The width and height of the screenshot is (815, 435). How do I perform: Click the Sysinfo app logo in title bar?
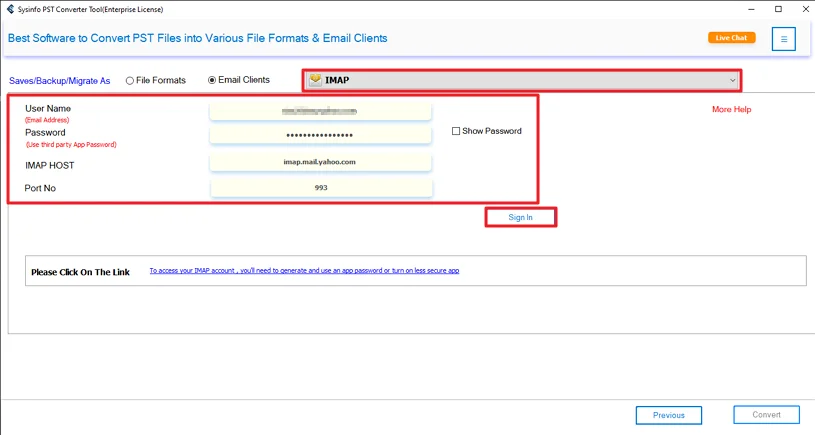[10, 9]
